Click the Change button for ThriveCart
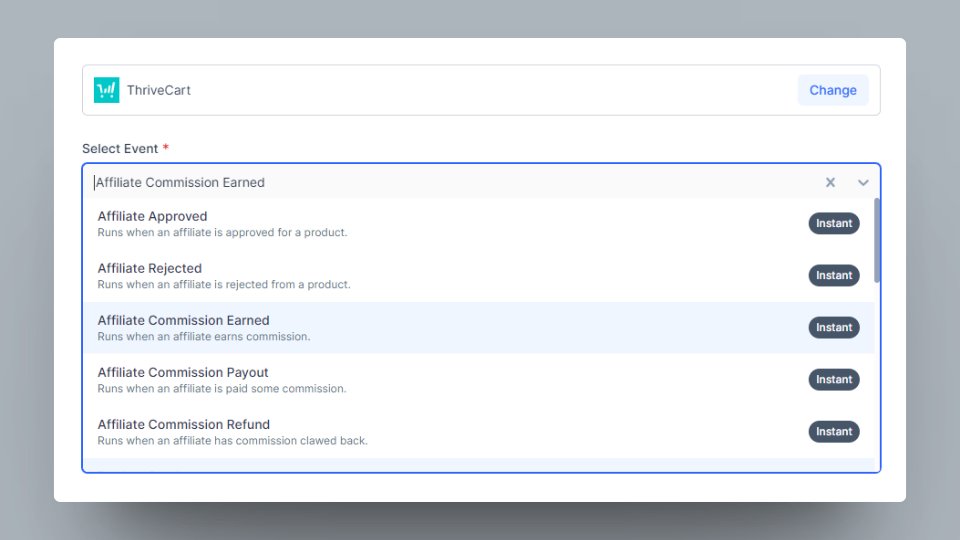Viewport: 960px width, 540px height. click(833, 90)
